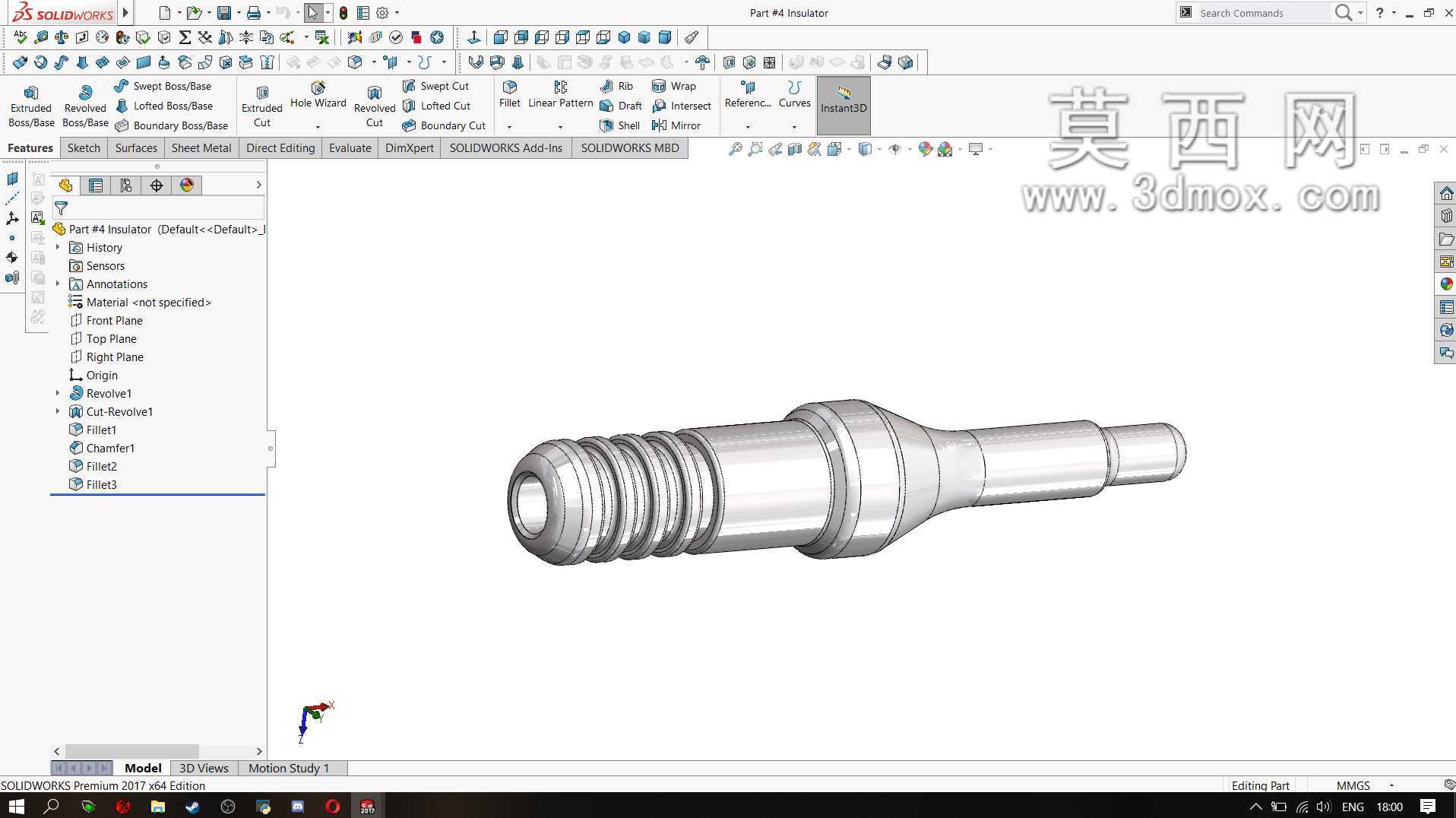Toggle Hide/Show Items eye in view toolbar

[895, 149]
